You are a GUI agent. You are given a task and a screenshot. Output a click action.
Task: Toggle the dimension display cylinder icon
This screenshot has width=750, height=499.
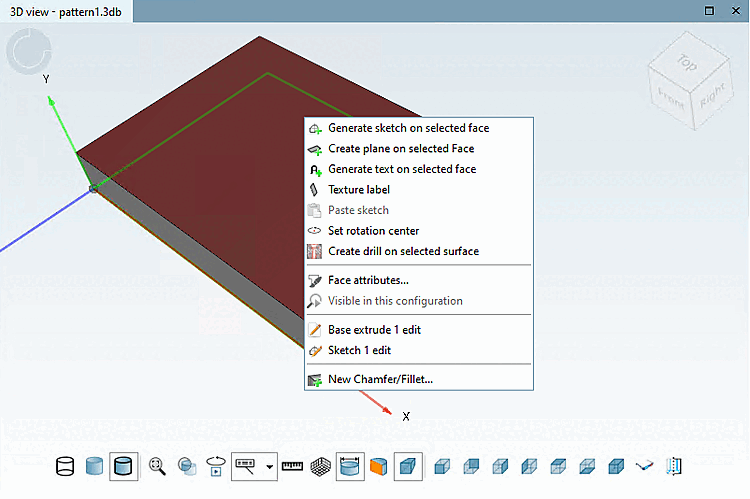click(x=350, y=466)
